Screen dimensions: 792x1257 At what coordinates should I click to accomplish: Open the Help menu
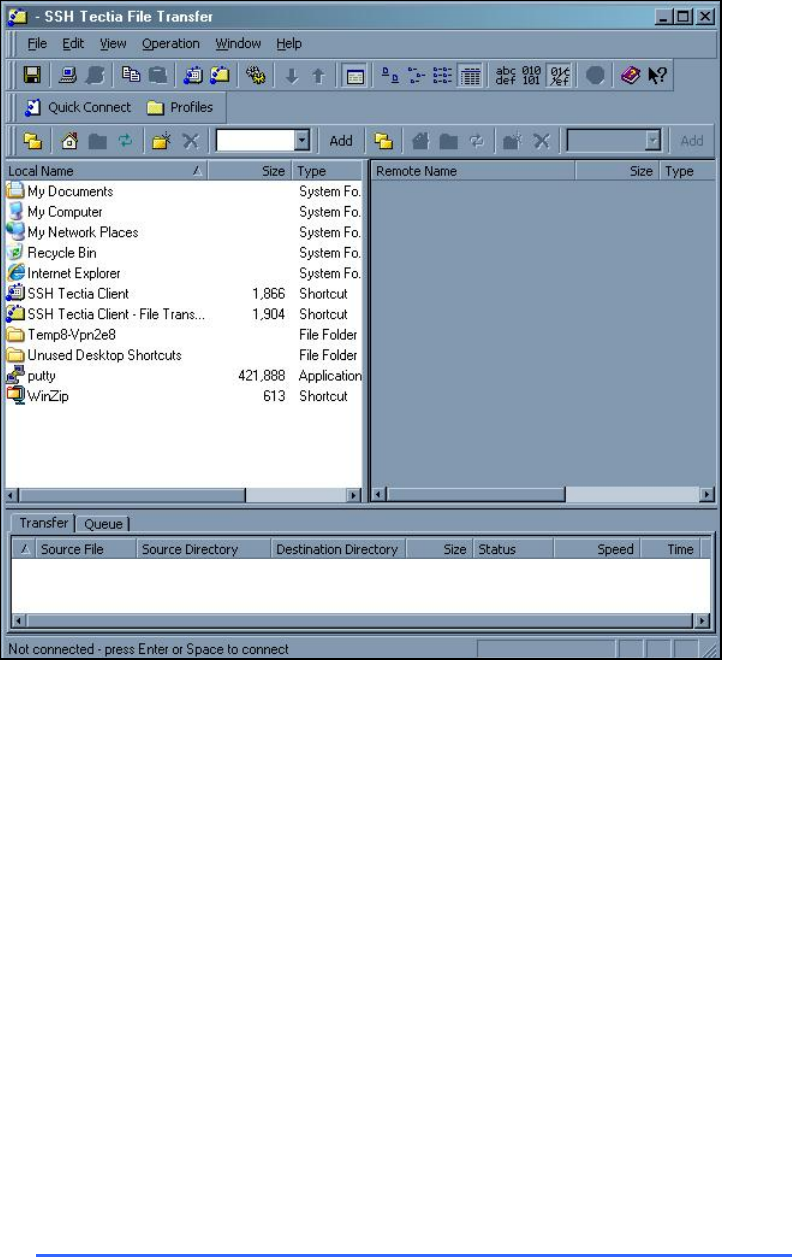(289, 44)
